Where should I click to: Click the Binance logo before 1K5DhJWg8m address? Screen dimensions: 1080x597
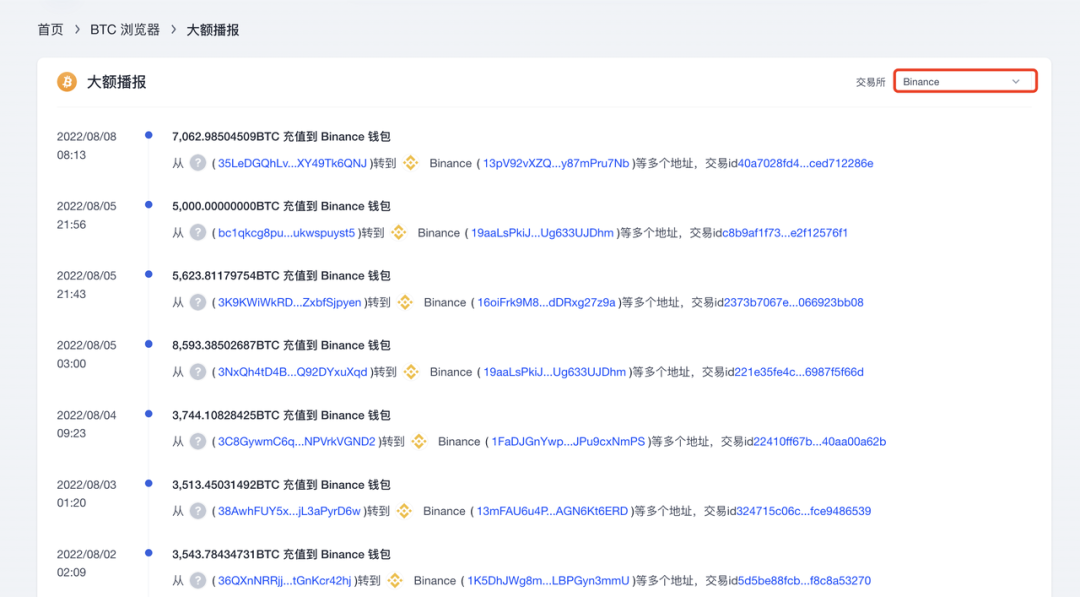click(x=395, y=580)
